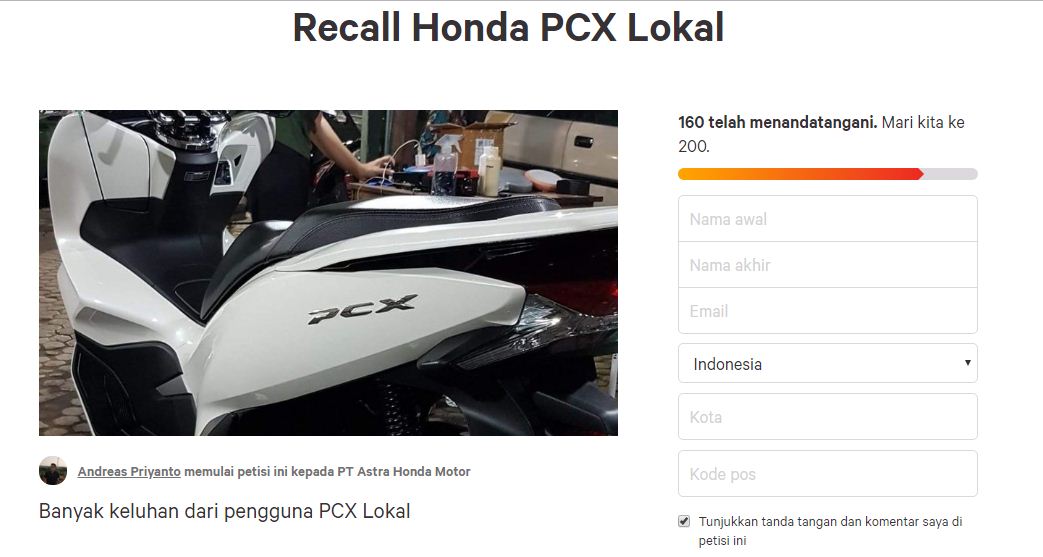Click the 'Mari kita ke 200' goal text

821,134
